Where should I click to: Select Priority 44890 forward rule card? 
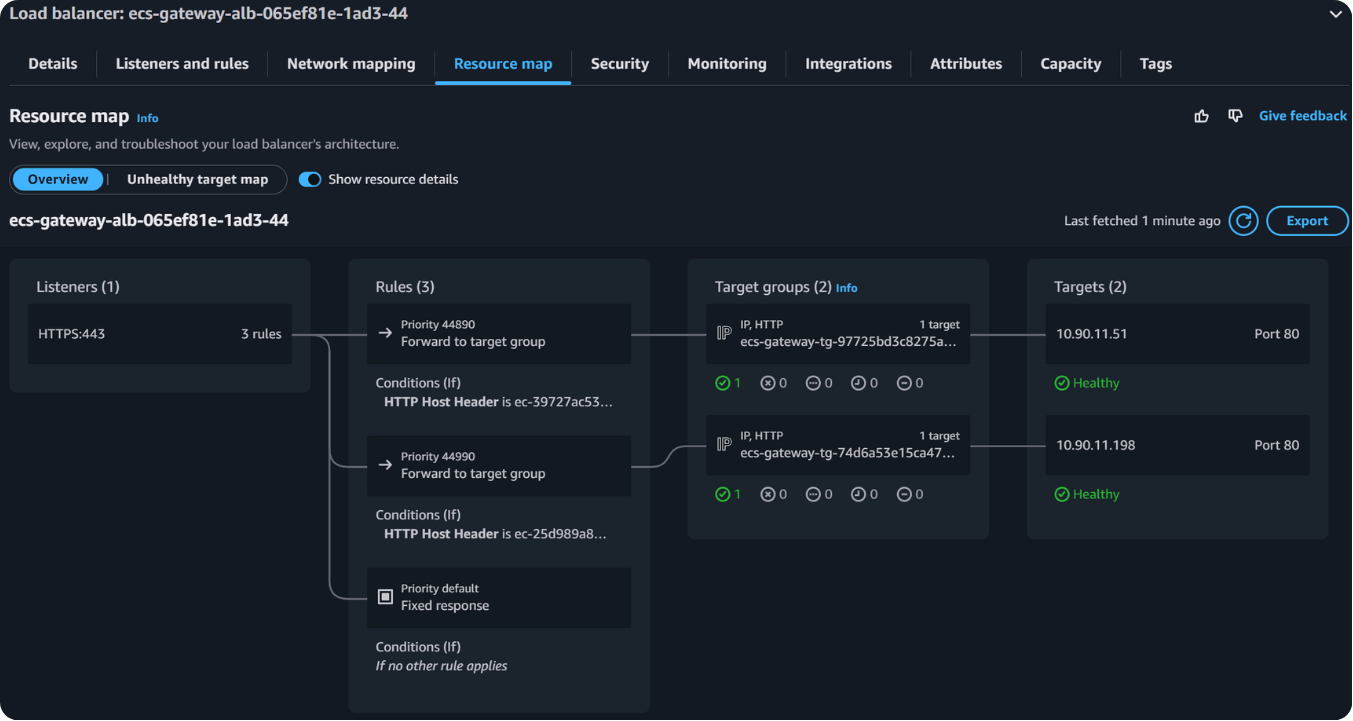point(499,334)
